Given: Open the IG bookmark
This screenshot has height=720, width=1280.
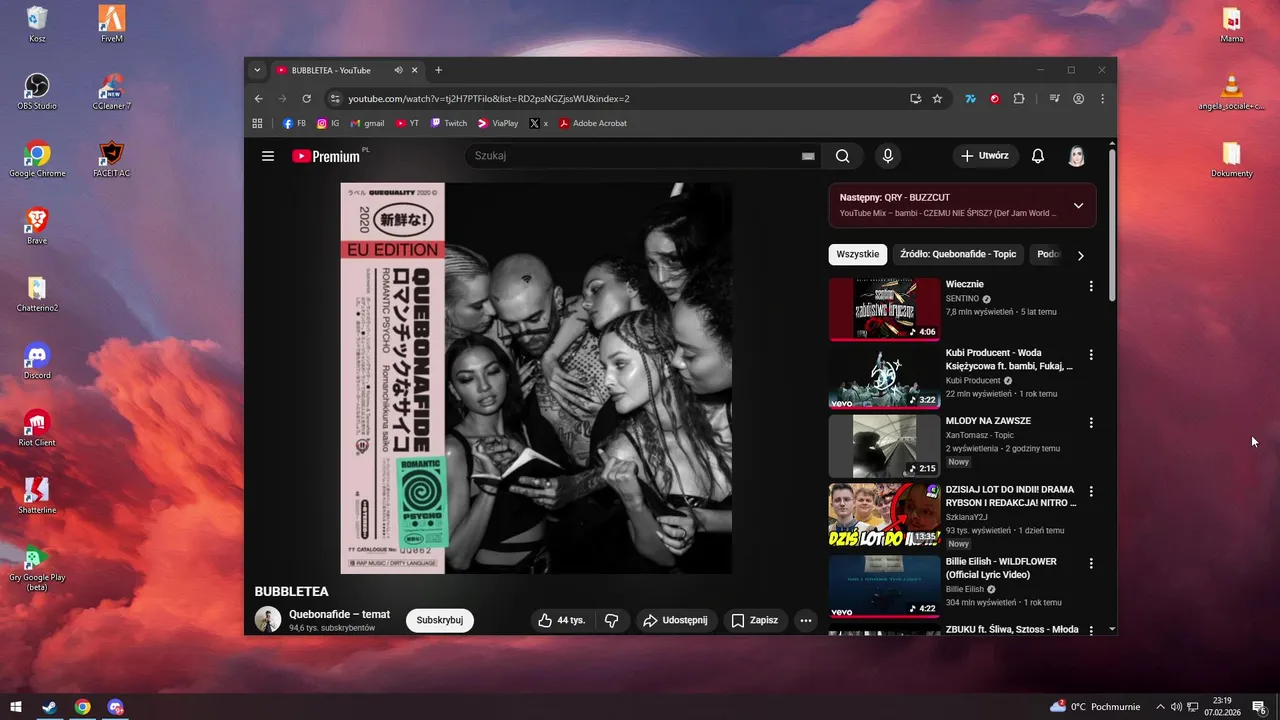Looking at the screenshot, I should coord(328,123).
